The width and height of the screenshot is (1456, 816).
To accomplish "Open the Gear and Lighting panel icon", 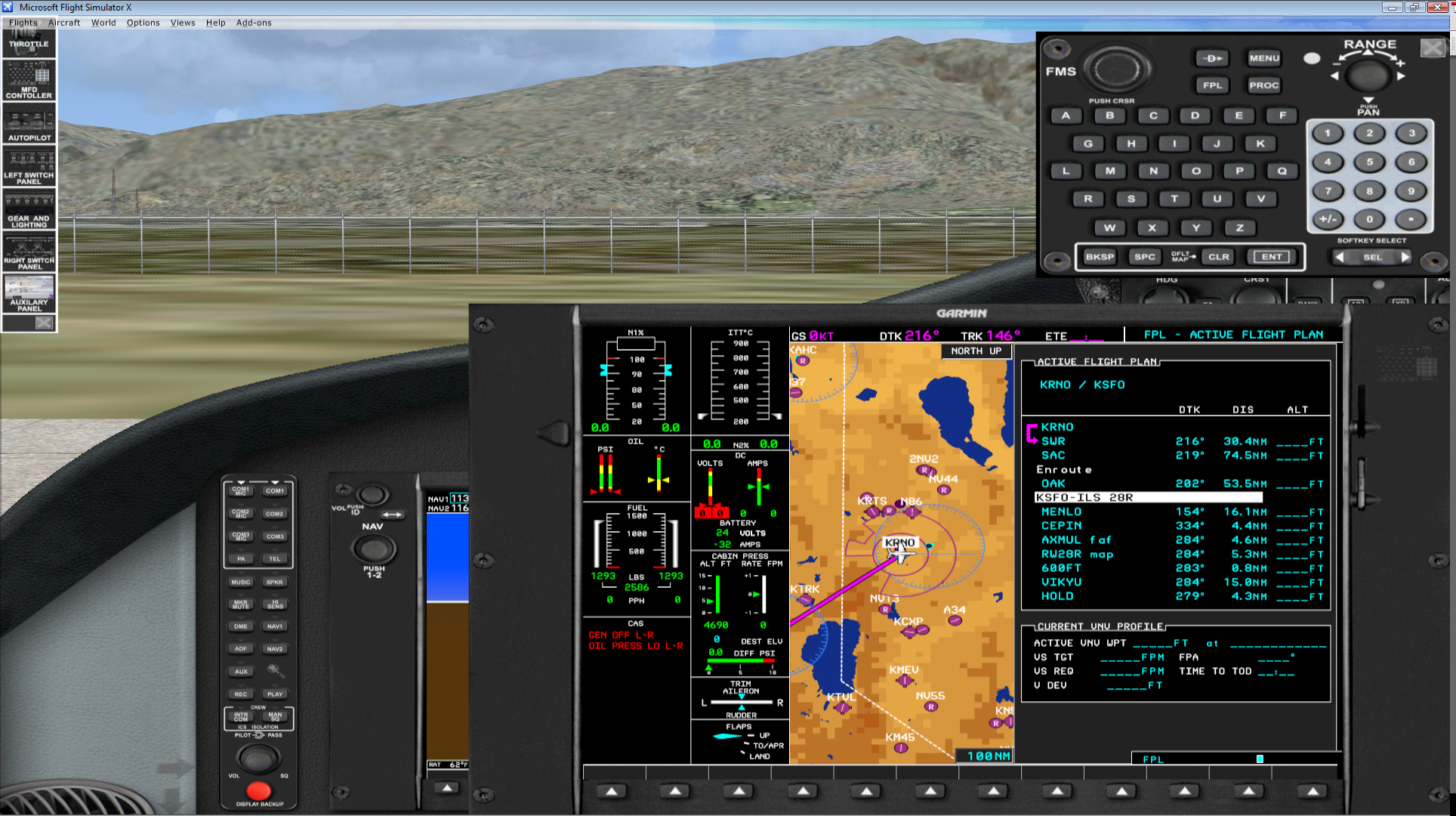I will [29, 209].
